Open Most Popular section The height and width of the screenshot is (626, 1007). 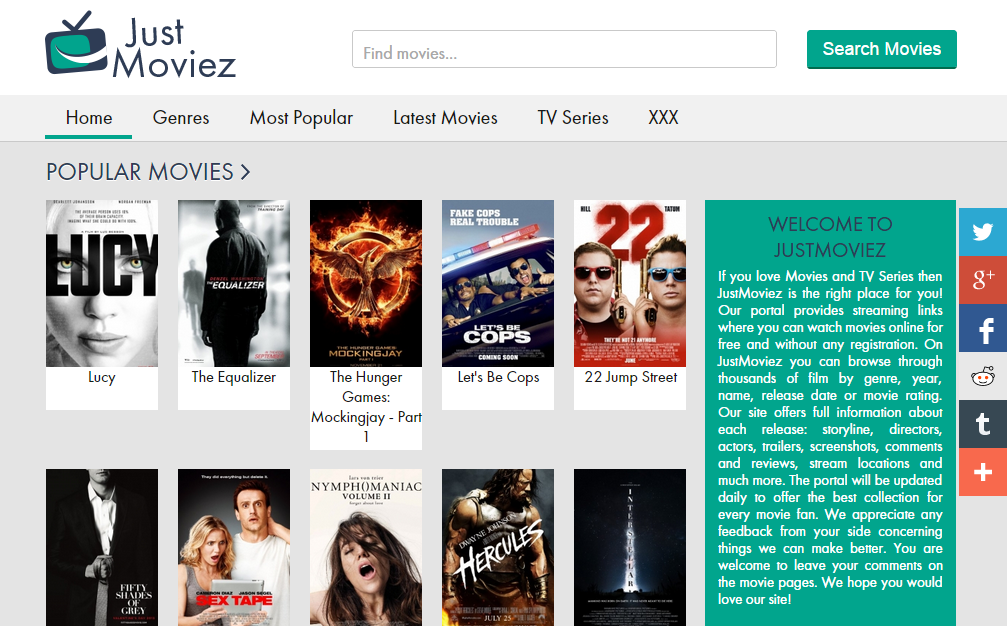[x=301, y=118]
